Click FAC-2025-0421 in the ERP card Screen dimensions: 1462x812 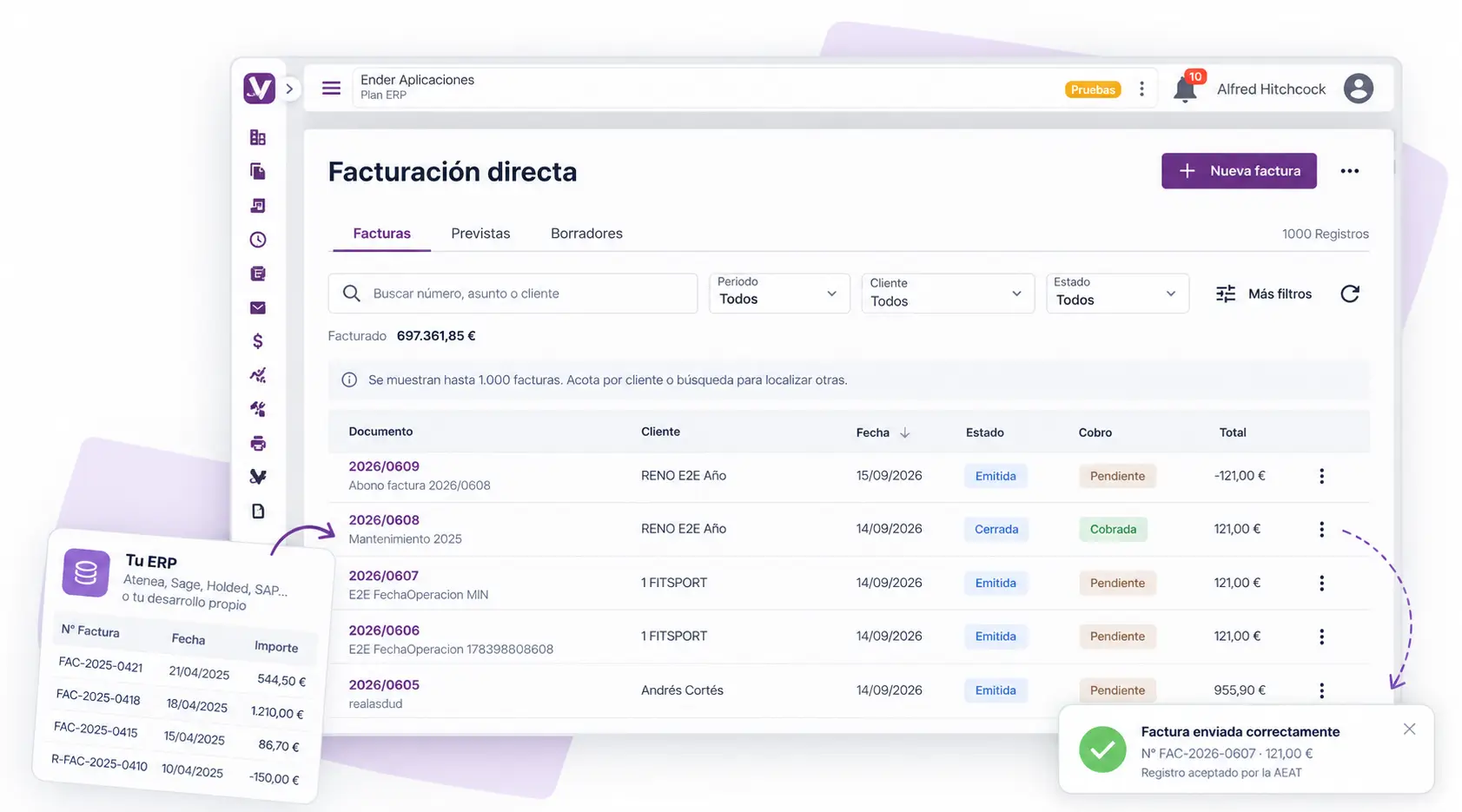(x=100, y=664)
